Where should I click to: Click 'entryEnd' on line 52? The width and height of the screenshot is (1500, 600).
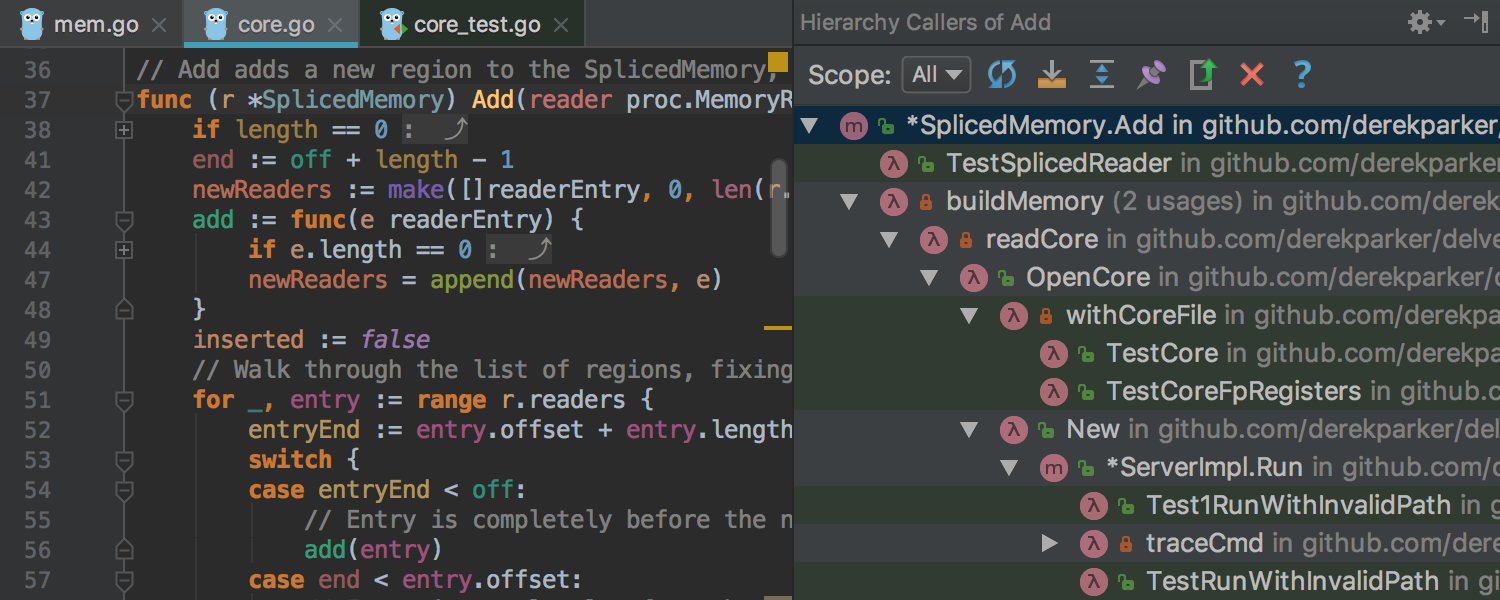click(304, 430)
